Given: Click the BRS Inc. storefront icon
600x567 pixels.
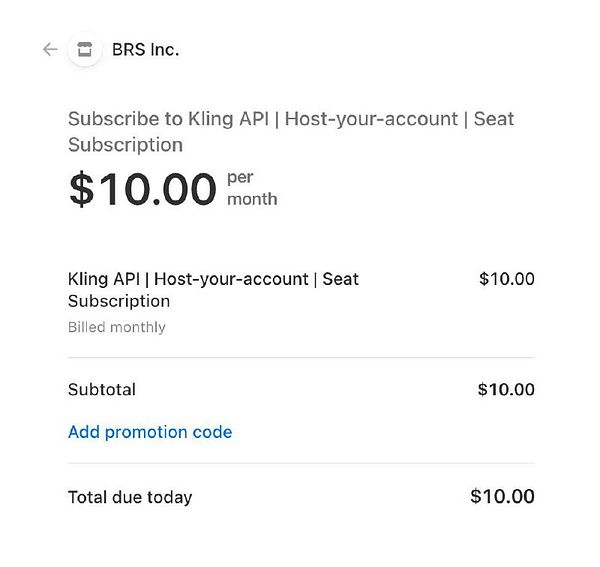Looking at the screenshot, I should [x=85, y=49].
